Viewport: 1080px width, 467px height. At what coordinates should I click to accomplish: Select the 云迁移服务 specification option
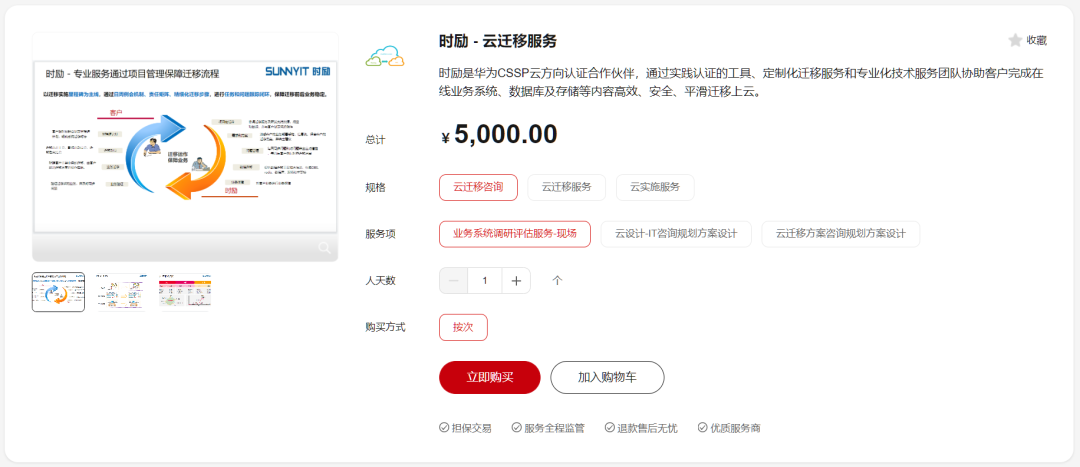coord(566,187)
